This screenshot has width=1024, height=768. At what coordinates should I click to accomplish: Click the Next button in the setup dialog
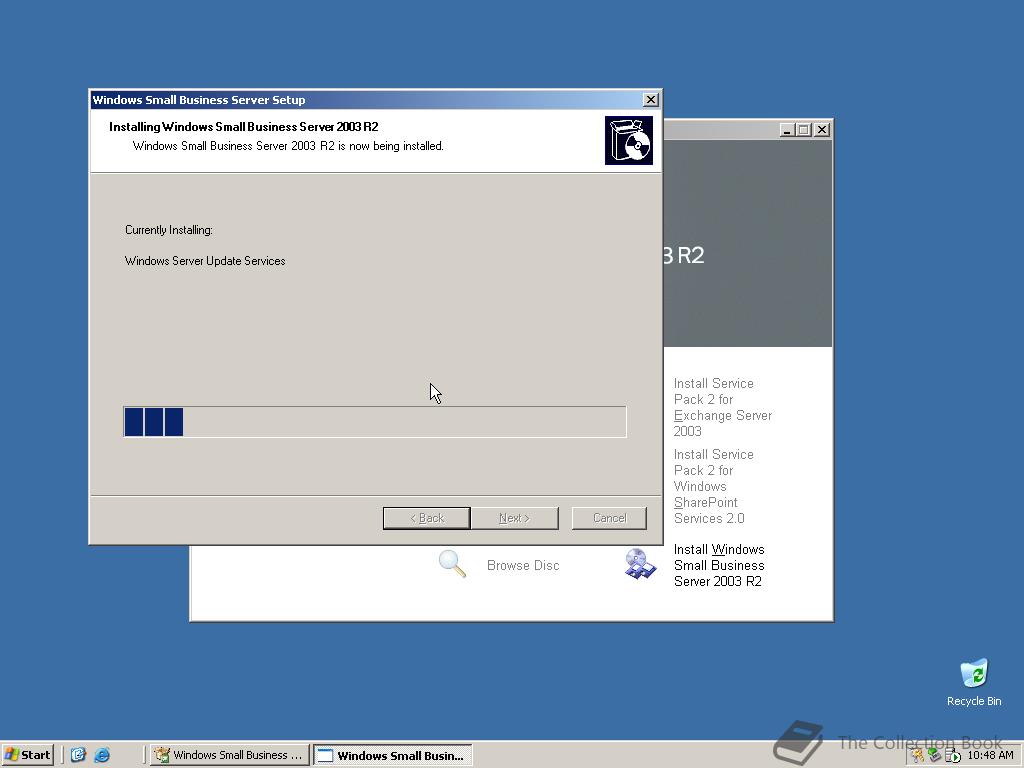coord(515,518)
